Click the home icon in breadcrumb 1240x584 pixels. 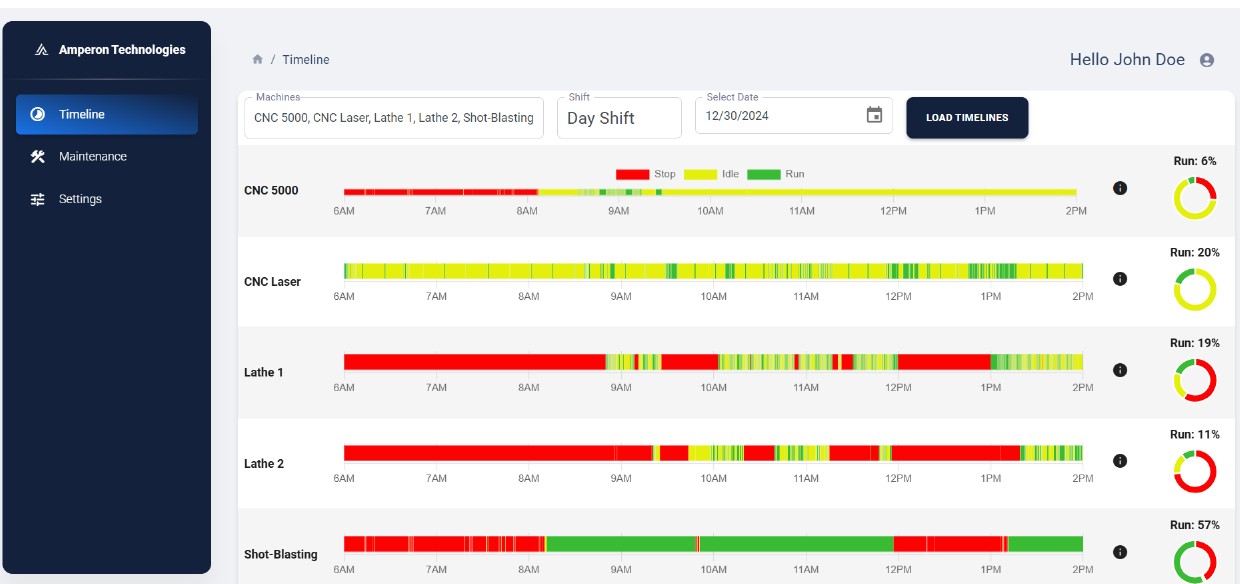pyautogui.click(x=258, y=60)
